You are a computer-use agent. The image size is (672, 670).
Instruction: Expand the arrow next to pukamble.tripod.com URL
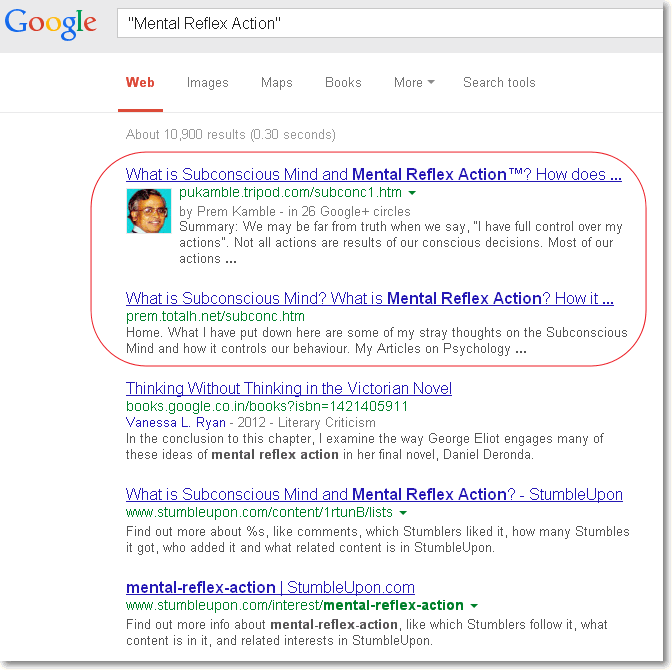tap(412, 193)
